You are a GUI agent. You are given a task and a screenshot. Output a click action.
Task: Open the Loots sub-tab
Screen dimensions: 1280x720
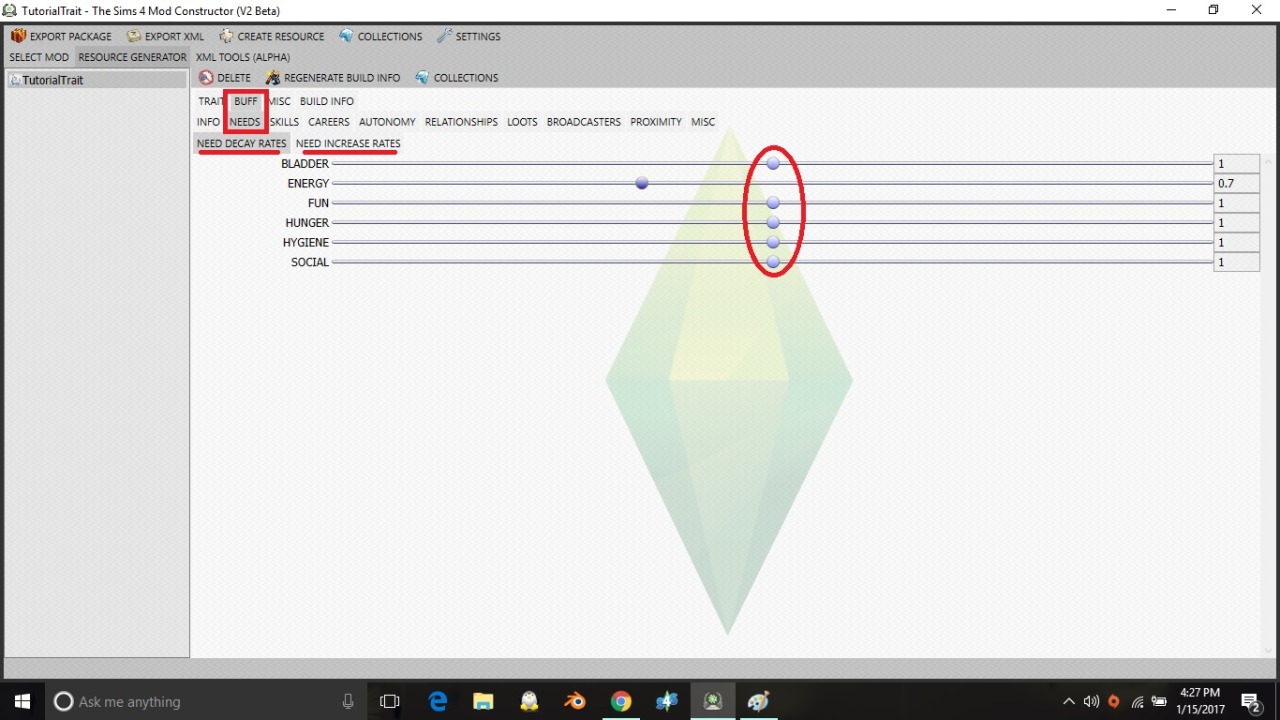coord(522,122)
